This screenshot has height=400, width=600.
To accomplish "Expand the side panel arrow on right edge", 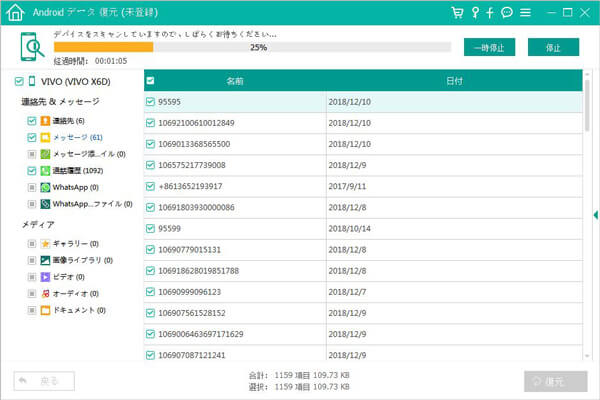I will tap(595, 215).
